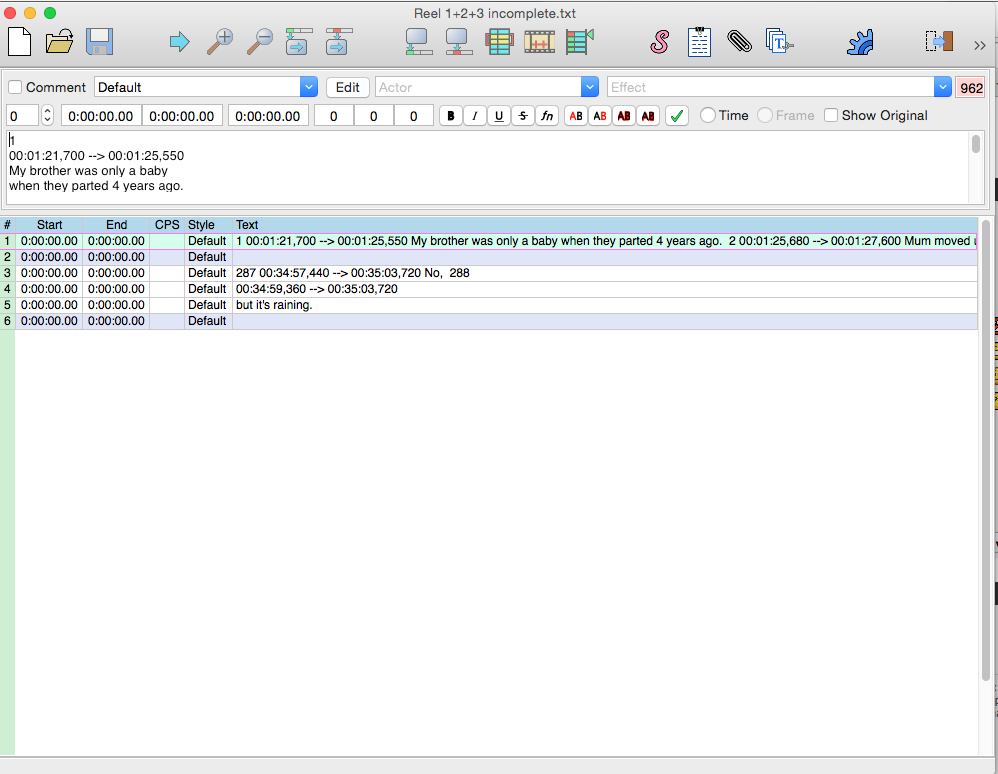Select row 4 with 00:34:59,360
Viewport: 998px width, 774px height.
click(x=489, y=289)
